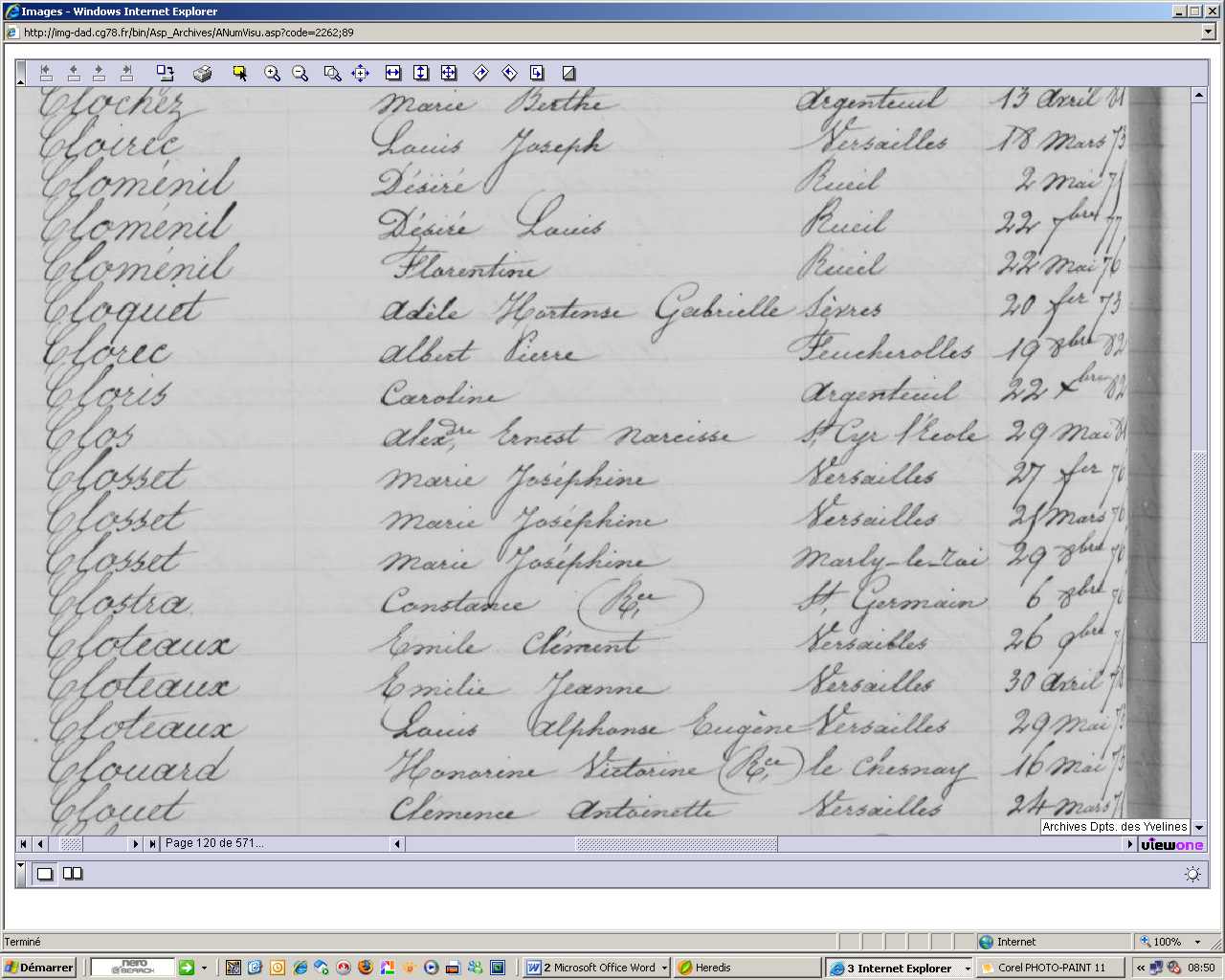This screenshot has height=980, width=1225.
Task: Select the zoom out magnifier tool
Action: 300,74
